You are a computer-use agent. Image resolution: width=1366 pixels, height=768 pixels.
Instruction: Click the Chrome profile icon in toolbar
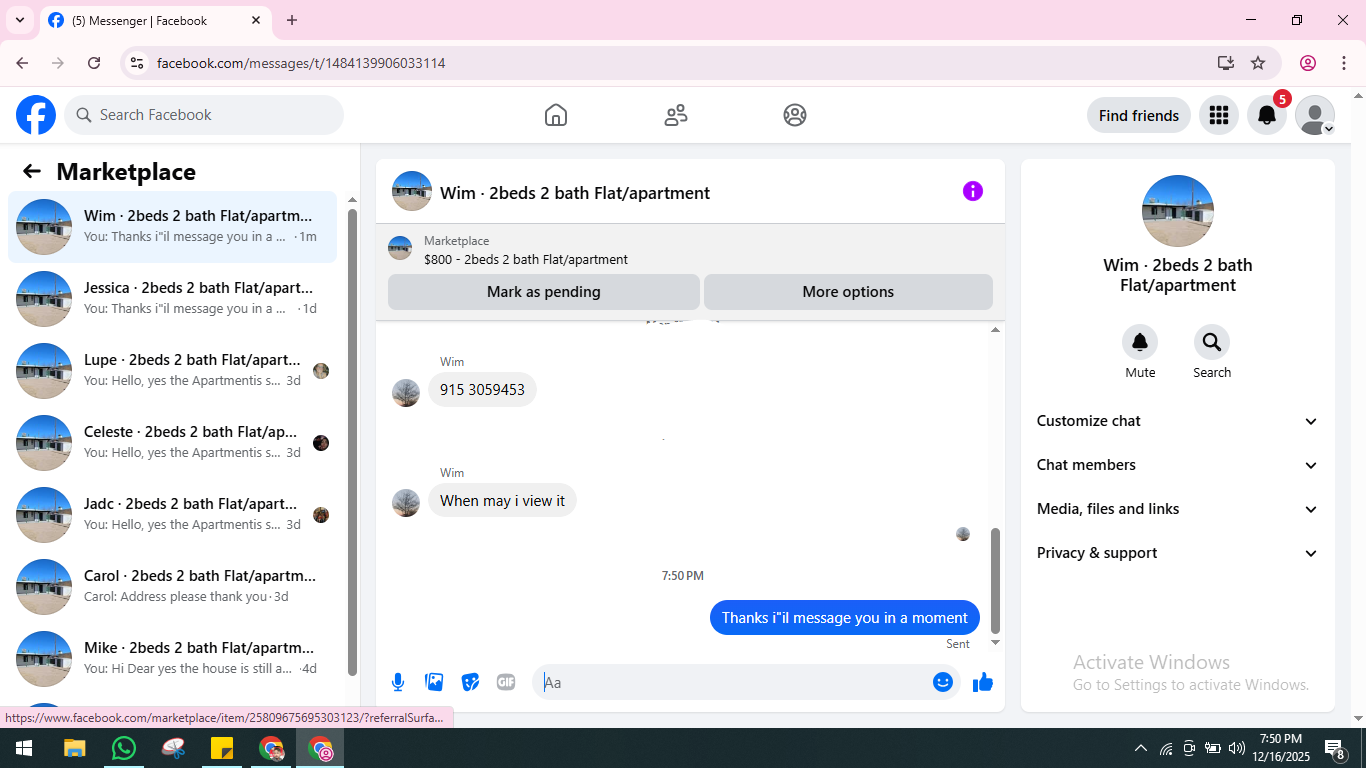(x=1308, y=63)
